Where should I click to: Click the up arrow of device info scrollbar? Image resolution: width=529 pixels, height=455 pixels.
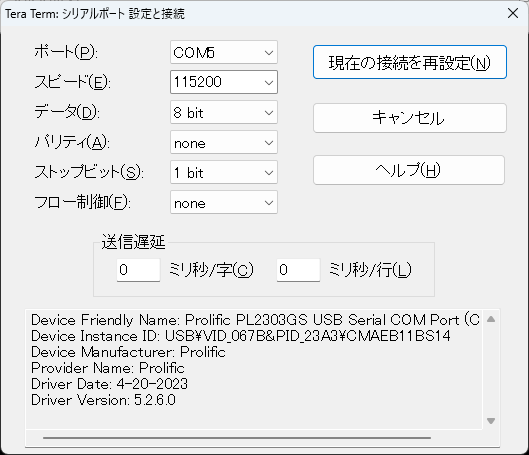pos(491,319)
